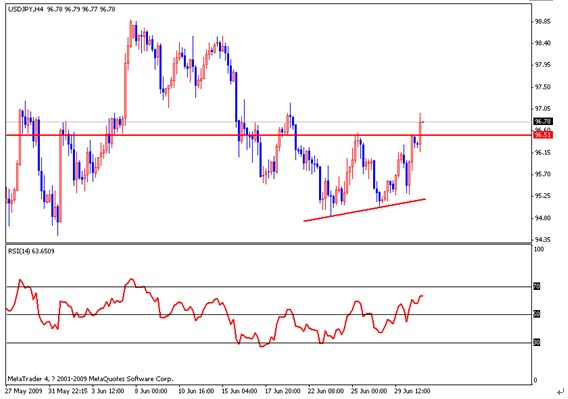The width and height of the screenshot is (568, 399).
Task: Click the 97.95 price axis label
Action: coord(543,65)
